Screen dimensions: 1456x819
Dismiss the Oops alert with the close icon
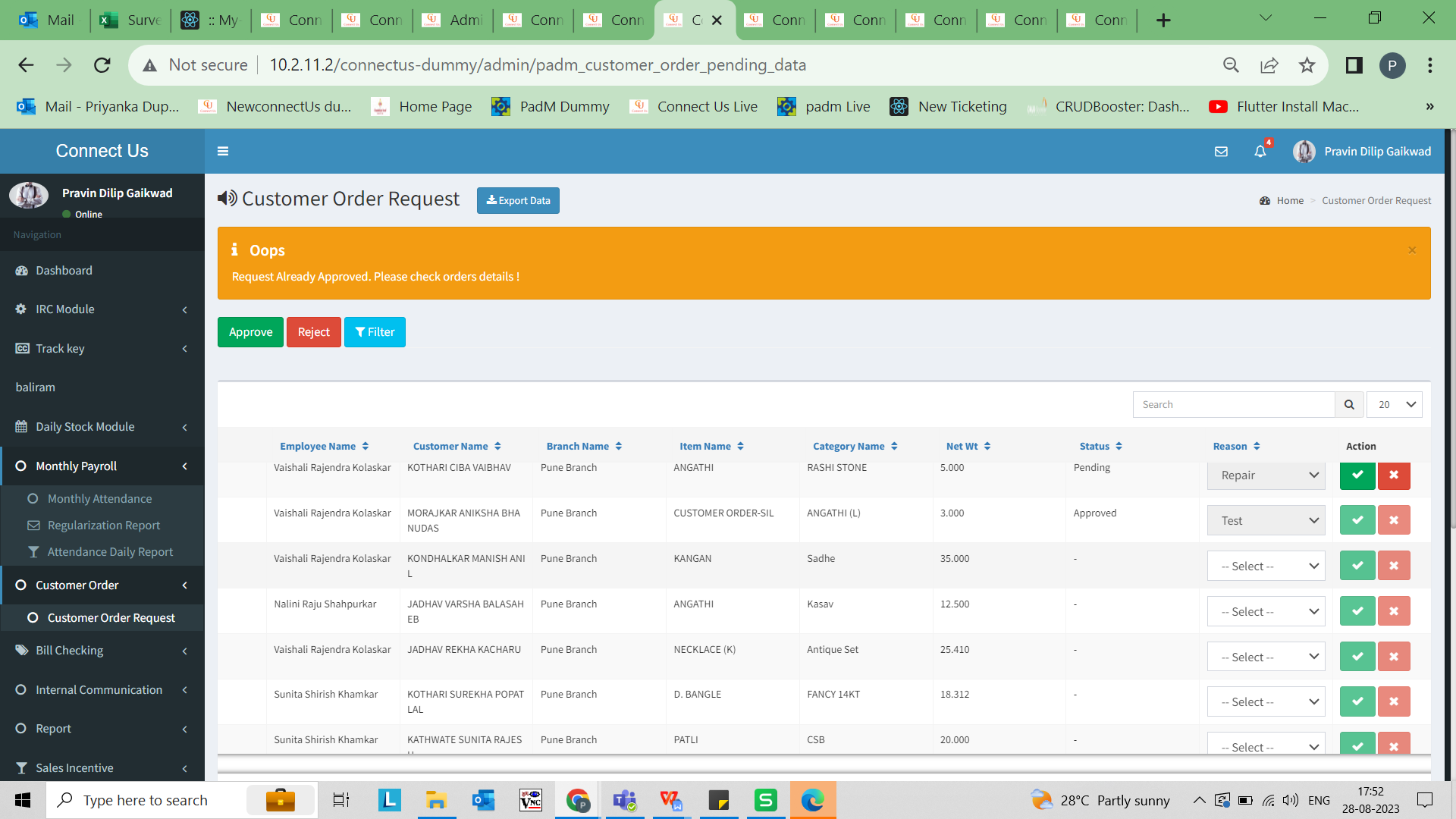(x=1412, y=250)
